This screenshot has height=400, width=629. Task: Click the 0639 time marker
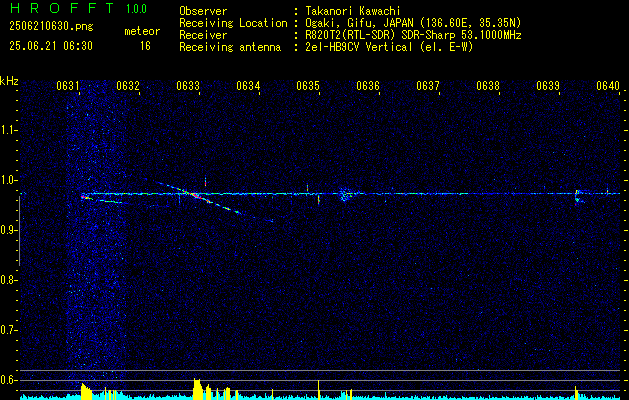point(548,86)
